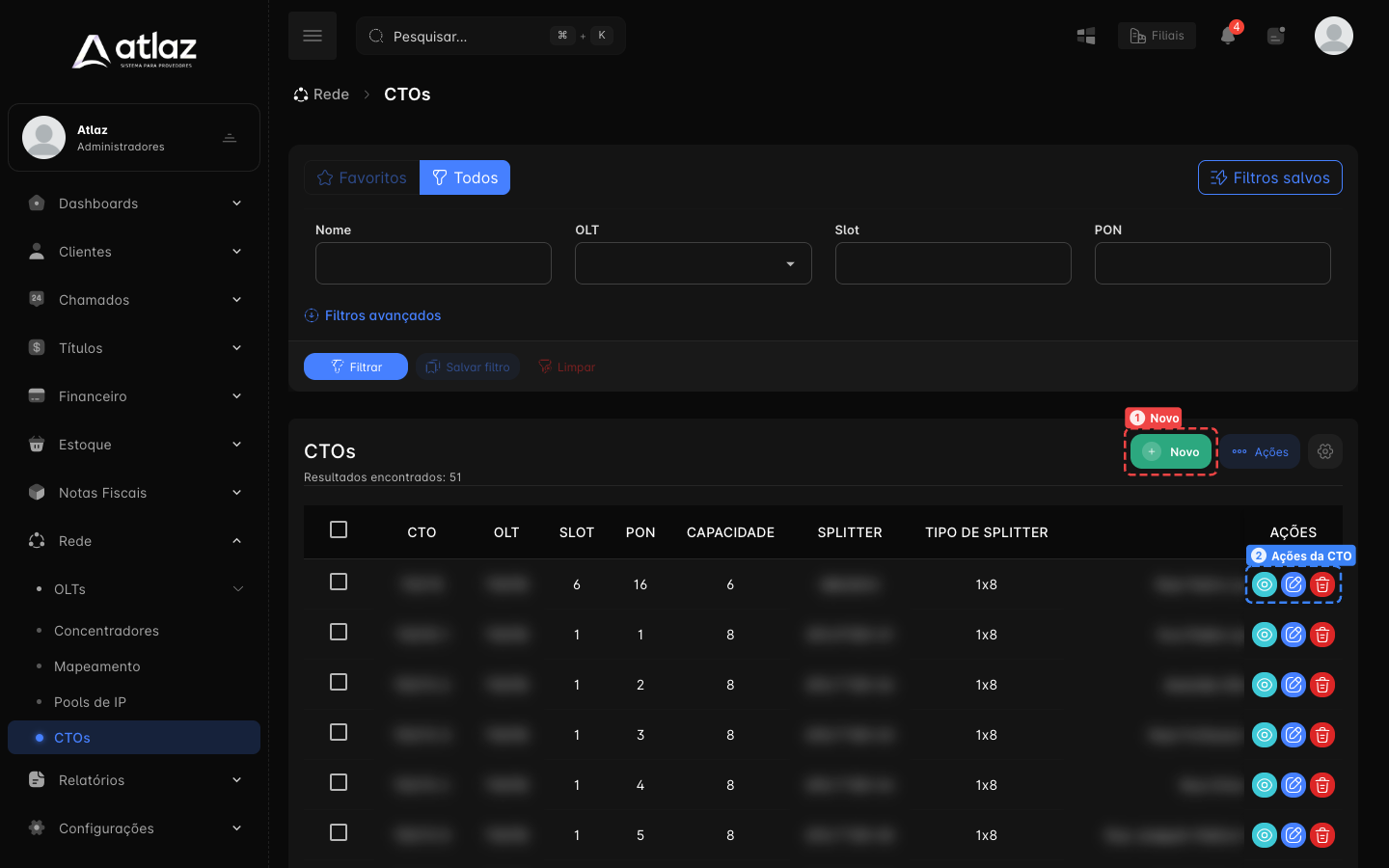Expand the Dashboards sidebar menu

pos(134,203)
